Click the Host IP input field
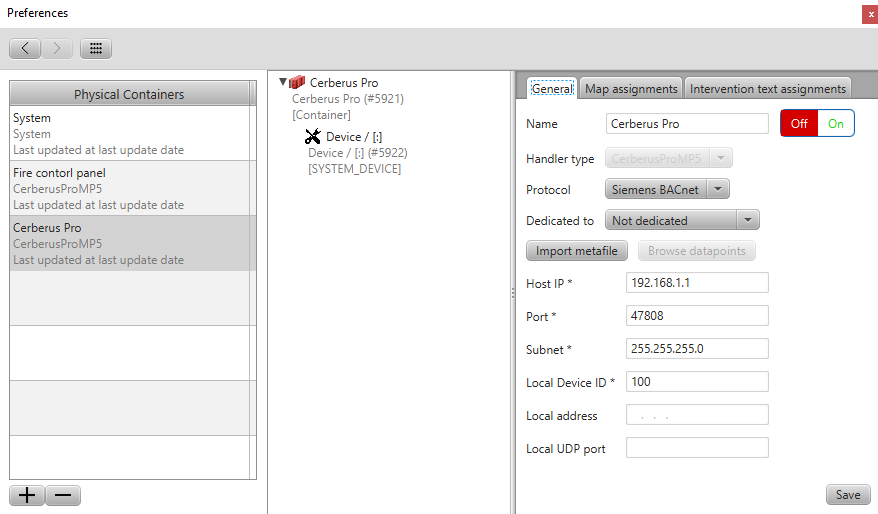Image resolution: width=878 pixels, height=514 pixels. 696,283
